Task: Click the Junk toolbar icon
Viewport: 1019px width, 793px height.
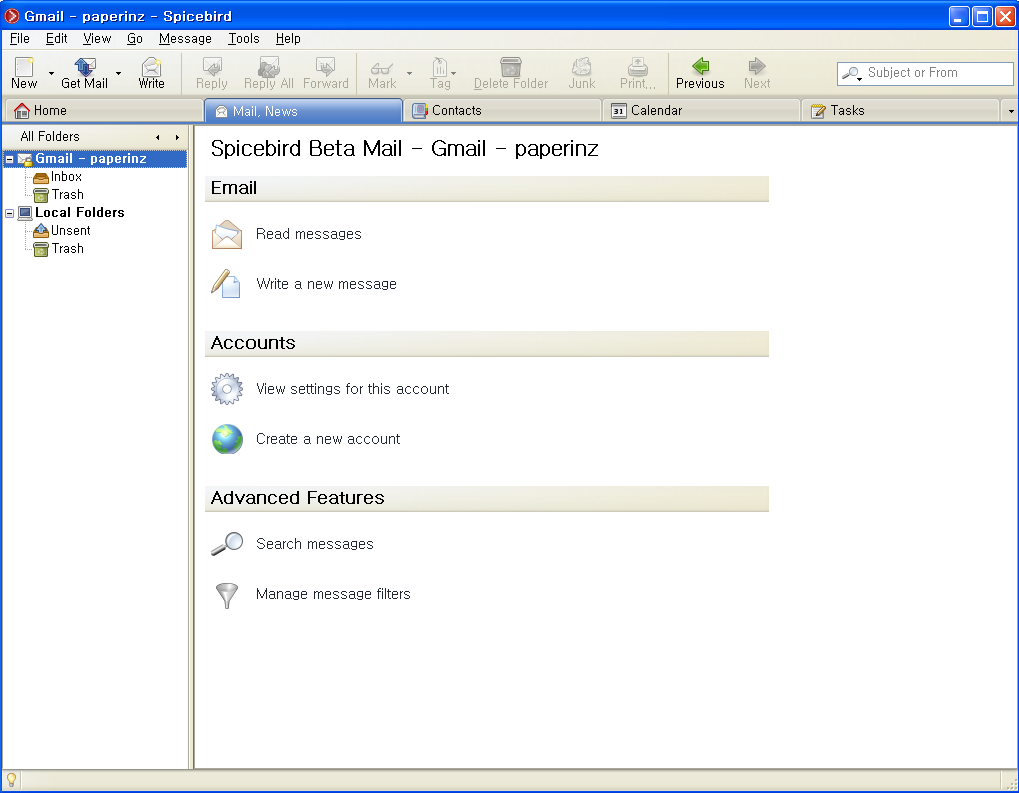Action: (581, 66)
